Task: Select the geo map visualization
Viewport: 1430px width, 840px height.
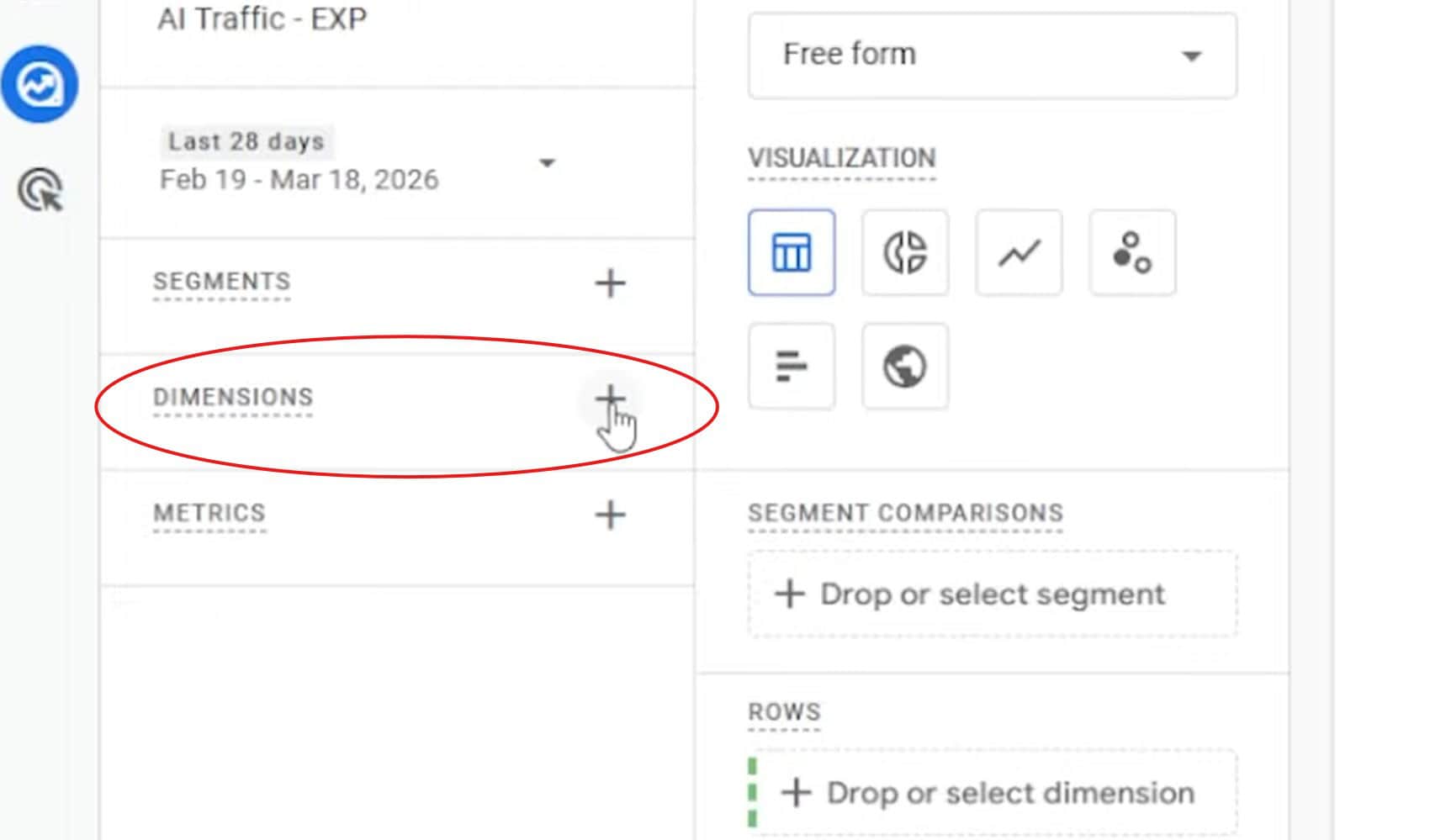Action: coord(904,366)
